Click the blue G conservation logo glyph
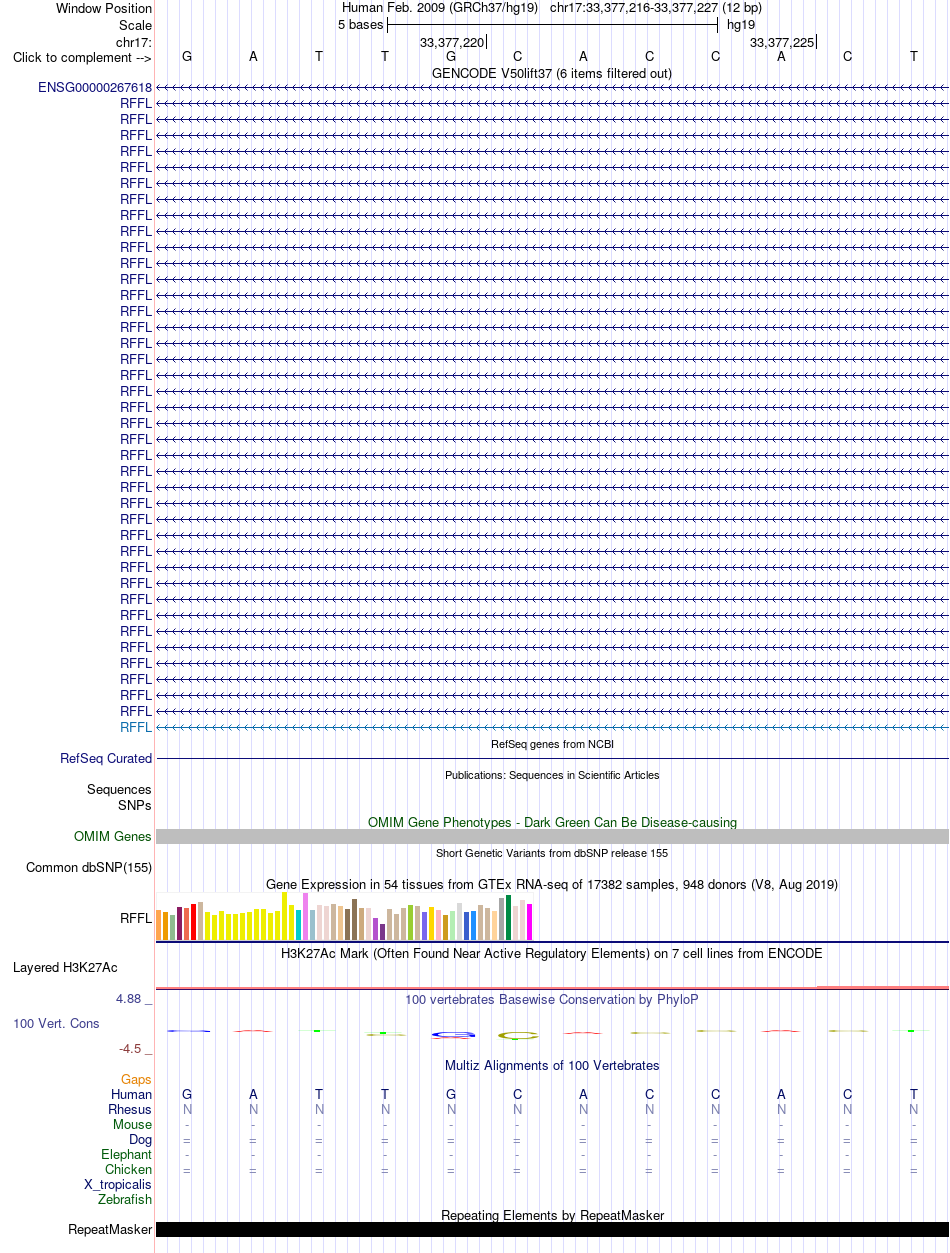 click(452, 1034)
